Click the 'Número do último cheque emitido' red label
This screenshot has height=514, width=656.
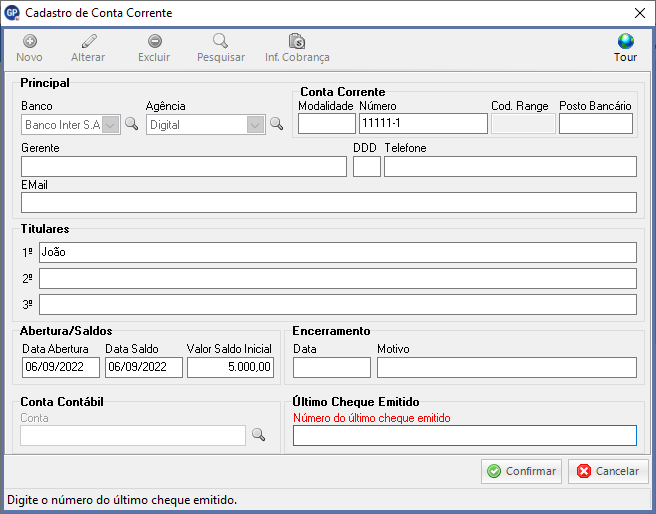[372, 418]
